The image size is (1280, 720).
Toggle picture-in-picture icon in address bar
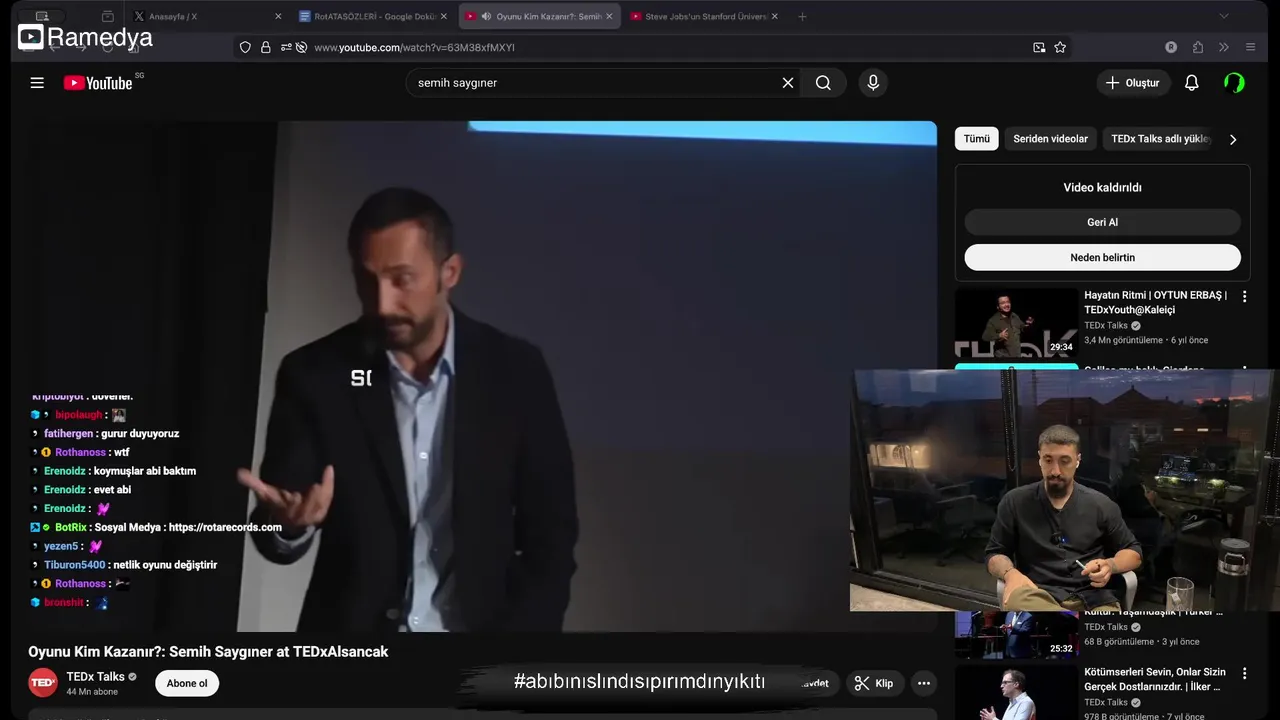tap(1039, 47)
